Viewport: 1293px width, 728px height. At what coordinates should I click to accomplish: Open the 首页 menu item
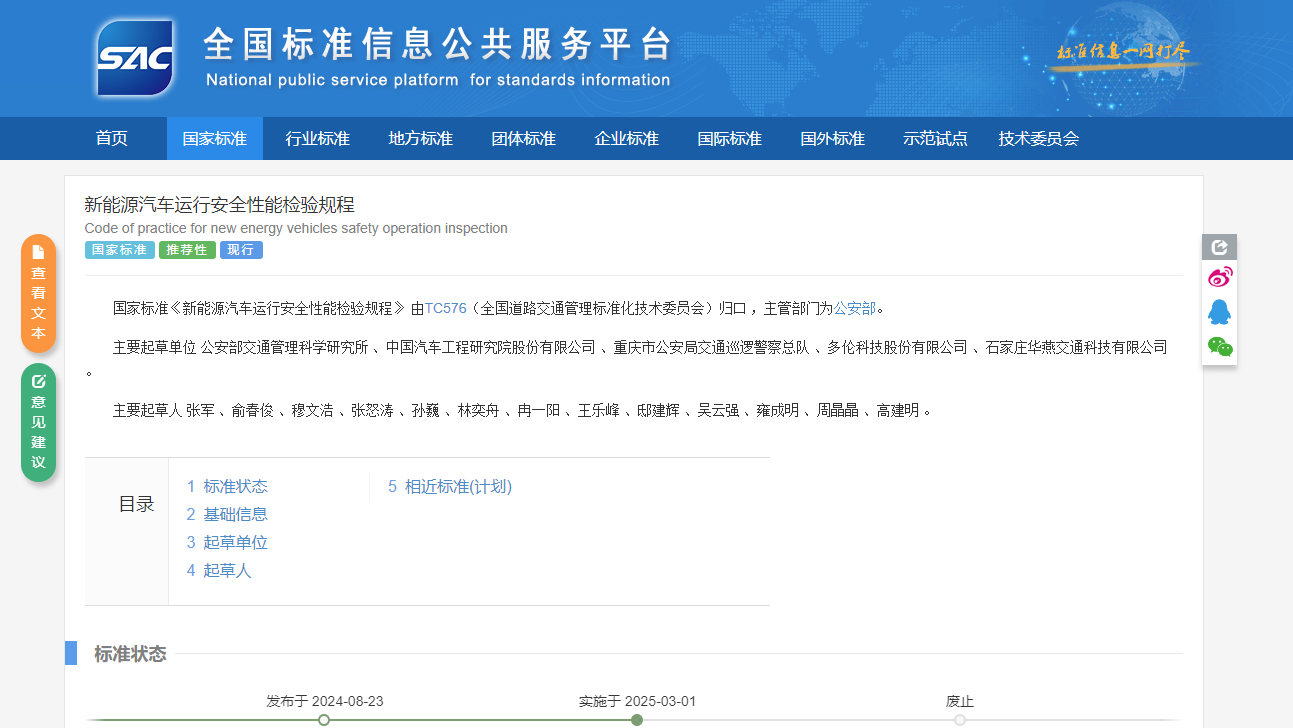tap(112, 139)
